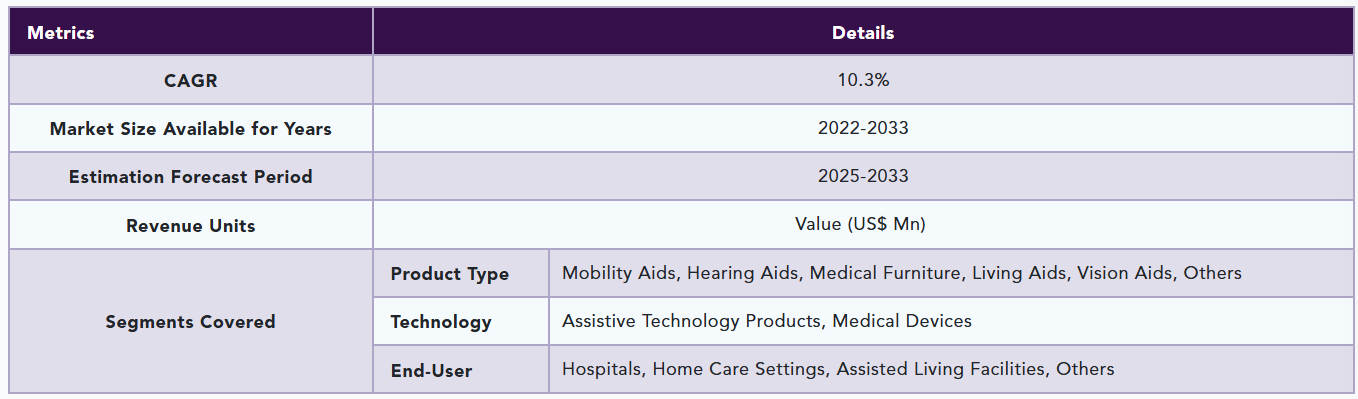Select Estimation Forecast Period label
The width and height of the screenshot is (1358, 399).
(191, 176)
